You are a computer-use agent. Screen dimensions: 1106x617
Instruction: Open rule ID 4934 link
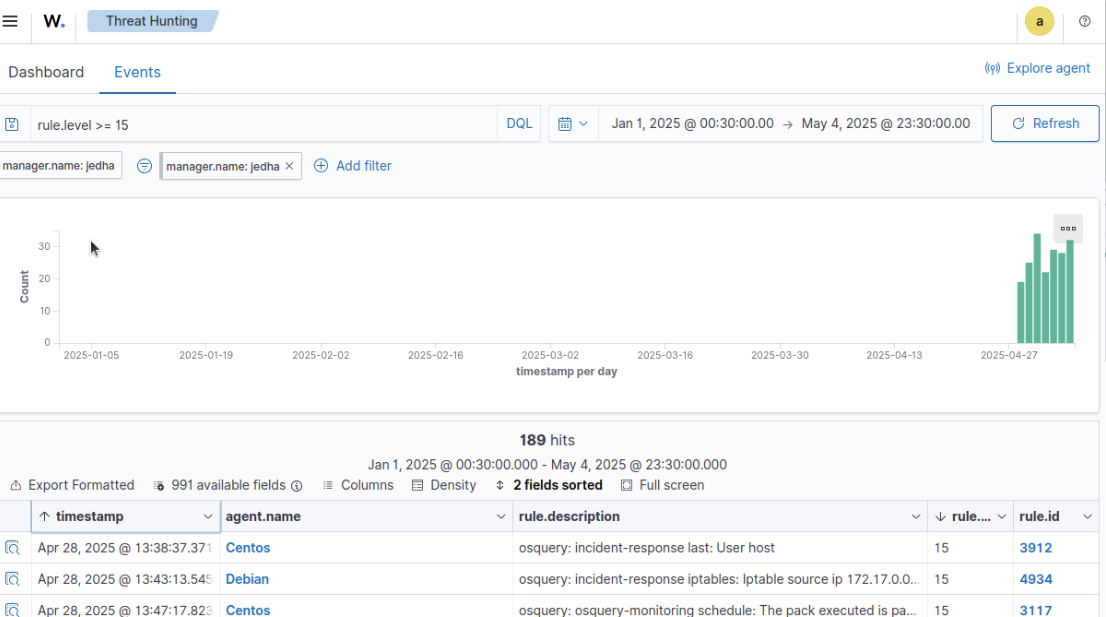coord(1035,579)
